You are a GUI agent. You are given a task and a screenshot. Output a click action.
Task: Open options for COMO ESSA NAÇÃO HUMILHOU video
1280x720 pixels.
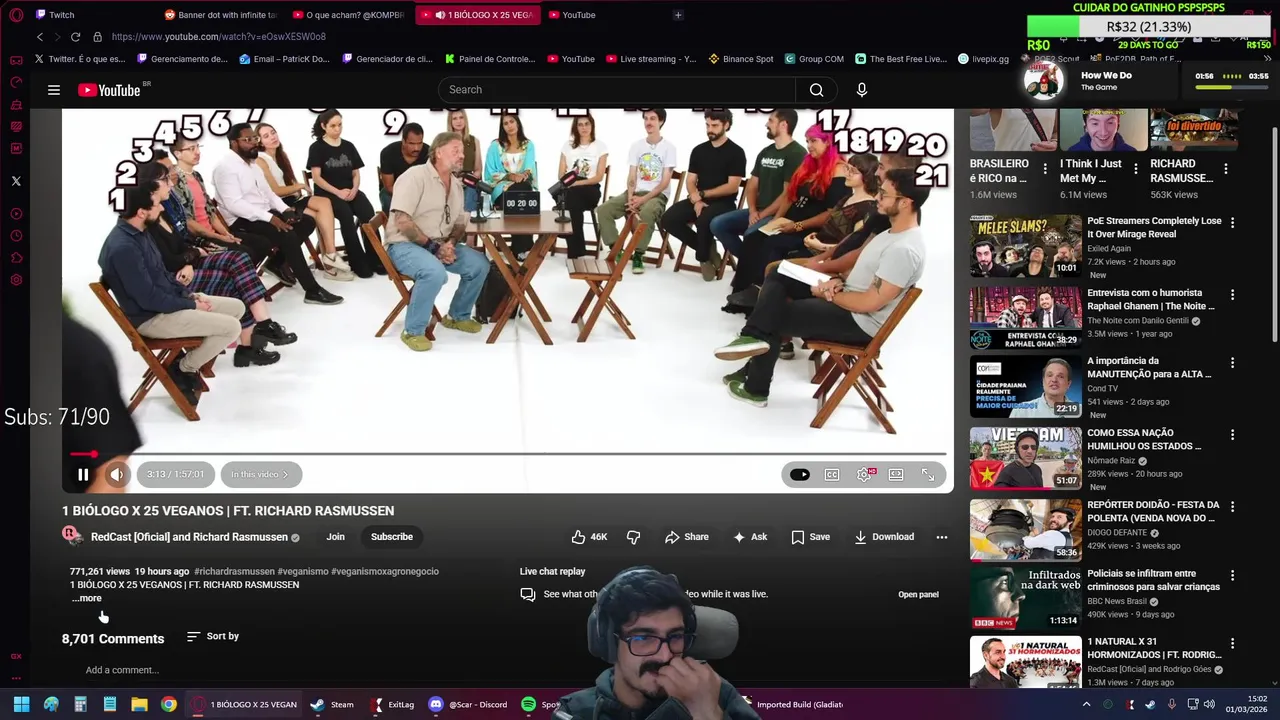click(1232, 435)
